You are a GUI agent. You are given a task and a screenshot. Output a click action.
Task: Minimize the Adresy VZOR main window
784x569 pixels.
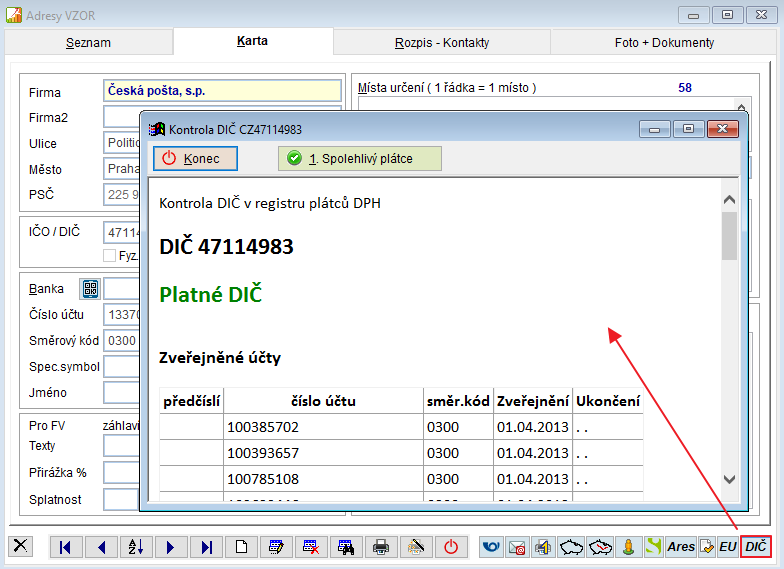(x=693, y=16)
